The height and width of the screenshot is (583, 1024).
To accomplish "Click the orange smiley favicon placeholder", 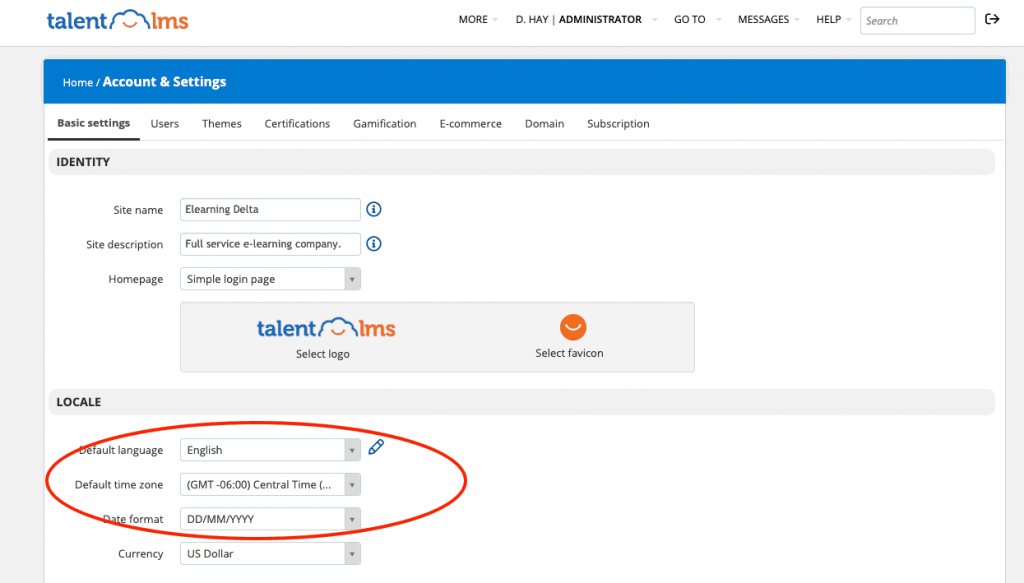I will coord(572,327).
